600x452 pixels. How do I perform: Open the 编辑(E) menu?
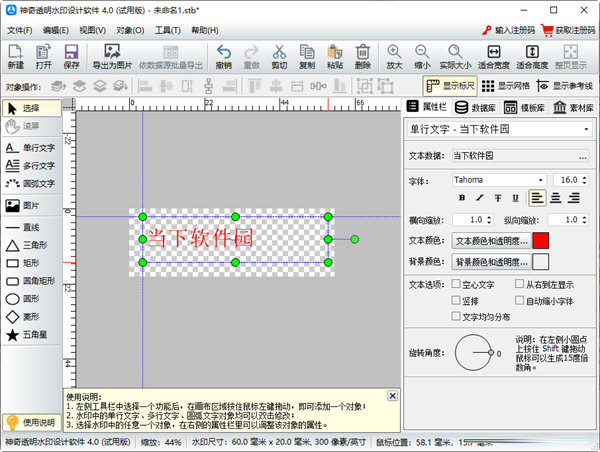pyautogui.click(x=56, y=30)
